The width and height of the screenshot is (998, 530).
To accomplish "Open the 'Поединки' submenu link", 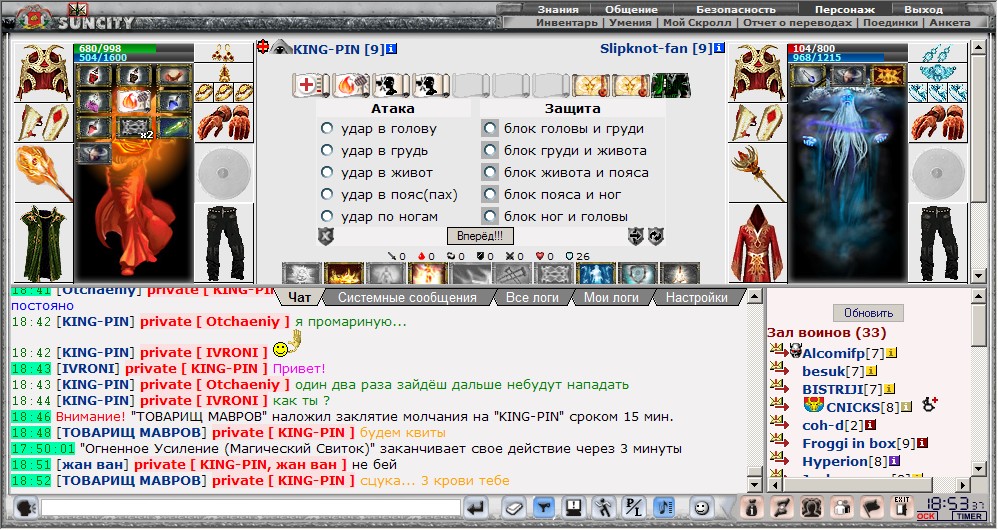I will click(x=890, y=22).
